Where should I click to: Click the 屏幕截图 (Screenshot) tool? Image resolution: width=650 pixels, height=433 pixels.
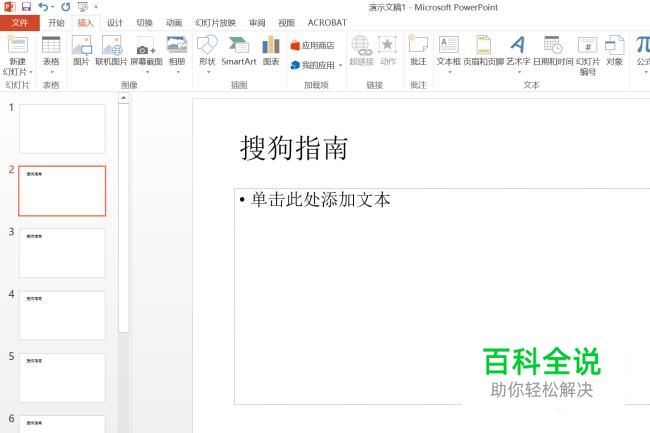[x=146, y=50]
